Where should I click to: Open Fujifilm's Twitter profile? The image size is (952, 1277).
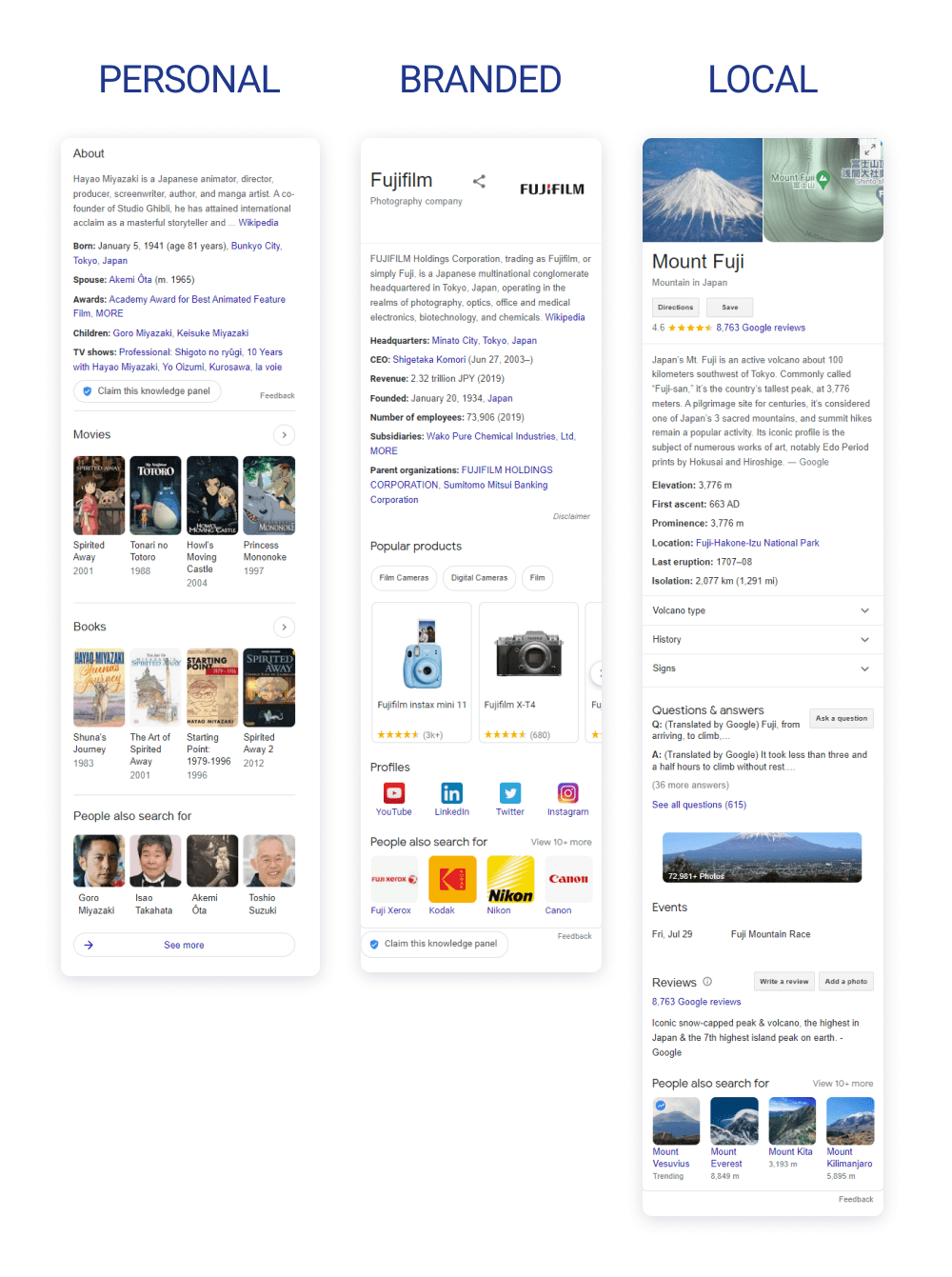[509, 793]
